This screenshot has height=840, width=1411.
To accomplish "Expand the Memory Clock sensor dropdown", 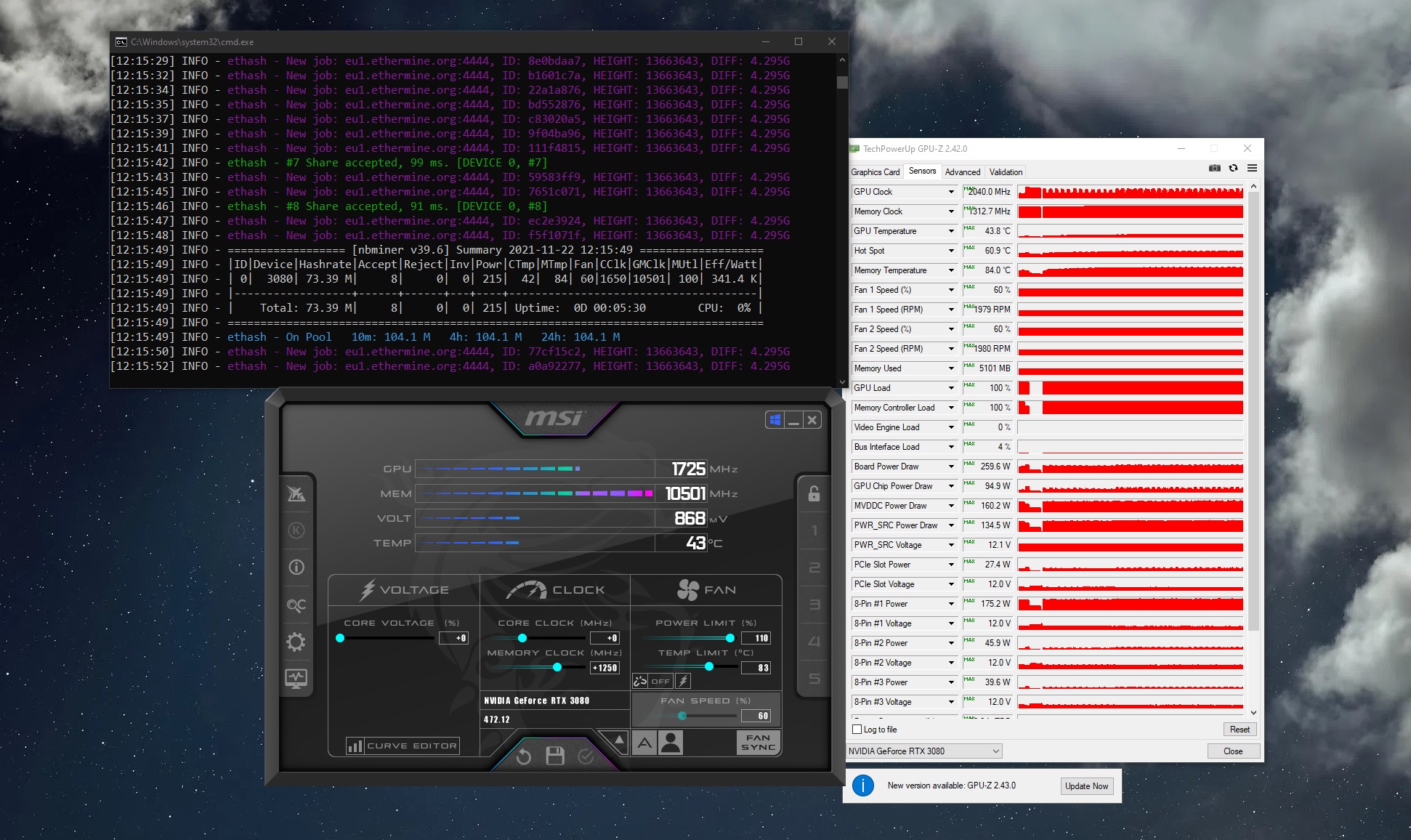I will (x=951, y=211).
